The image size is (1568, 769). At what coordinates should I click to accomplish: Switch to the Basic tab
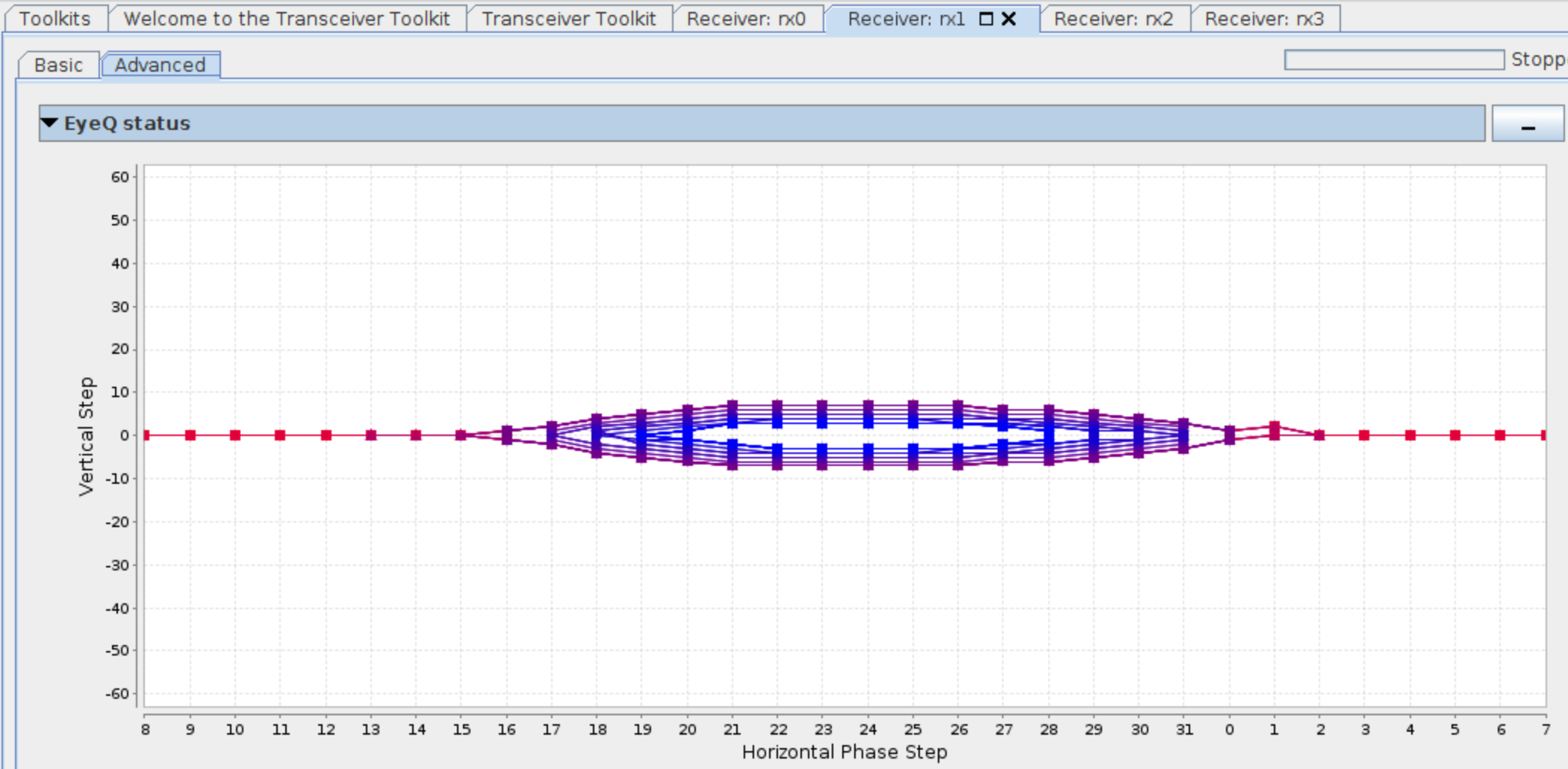pyautogui.click(x=58, y=65)
